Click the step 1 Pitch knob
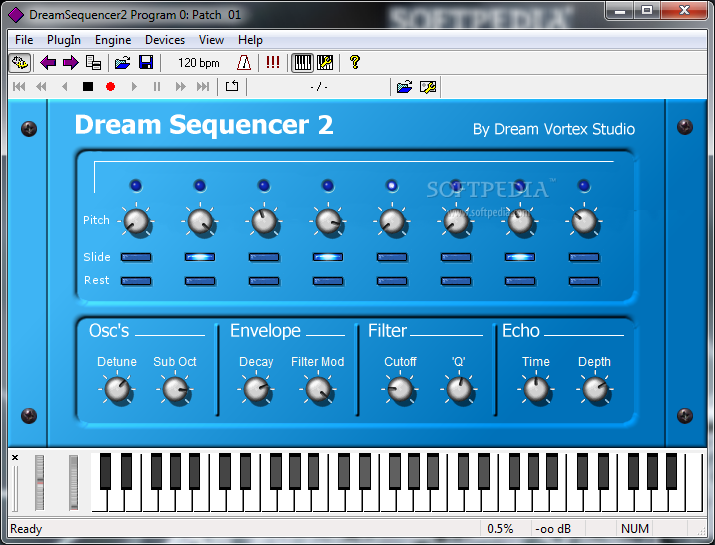The image size is (715, 545). click(x=136, y=221)
